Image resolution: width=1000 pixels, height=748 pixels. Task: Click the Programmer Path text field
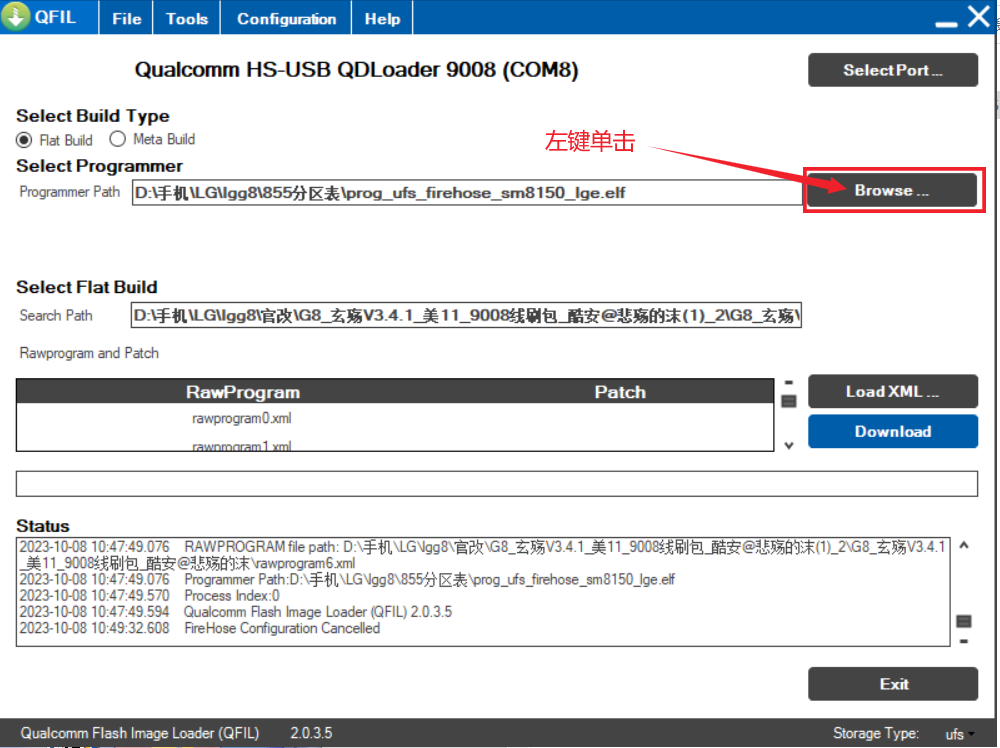[466, 192]
